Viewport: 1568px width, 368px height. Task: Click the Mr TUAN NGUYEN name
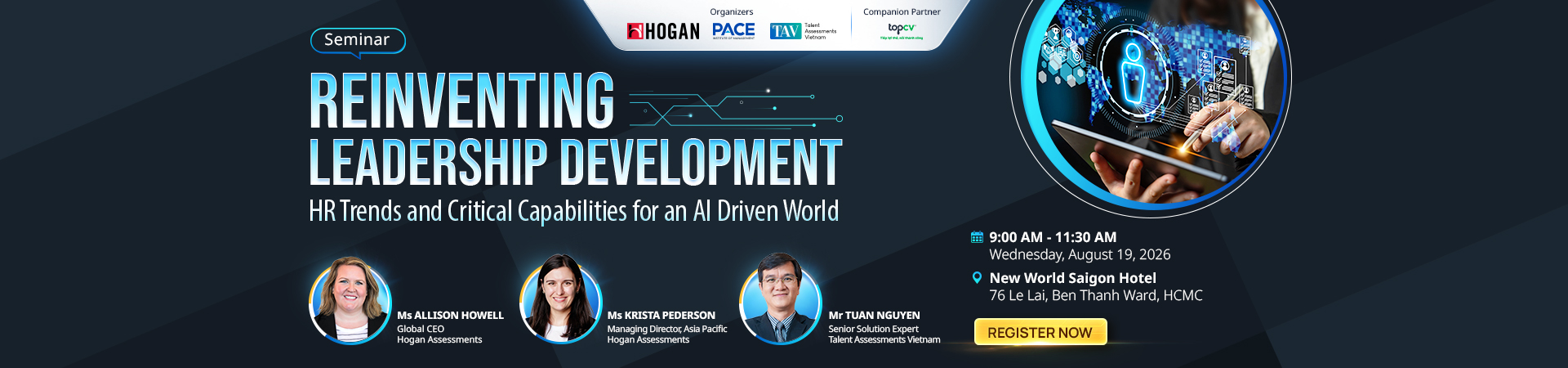point(874,315)
